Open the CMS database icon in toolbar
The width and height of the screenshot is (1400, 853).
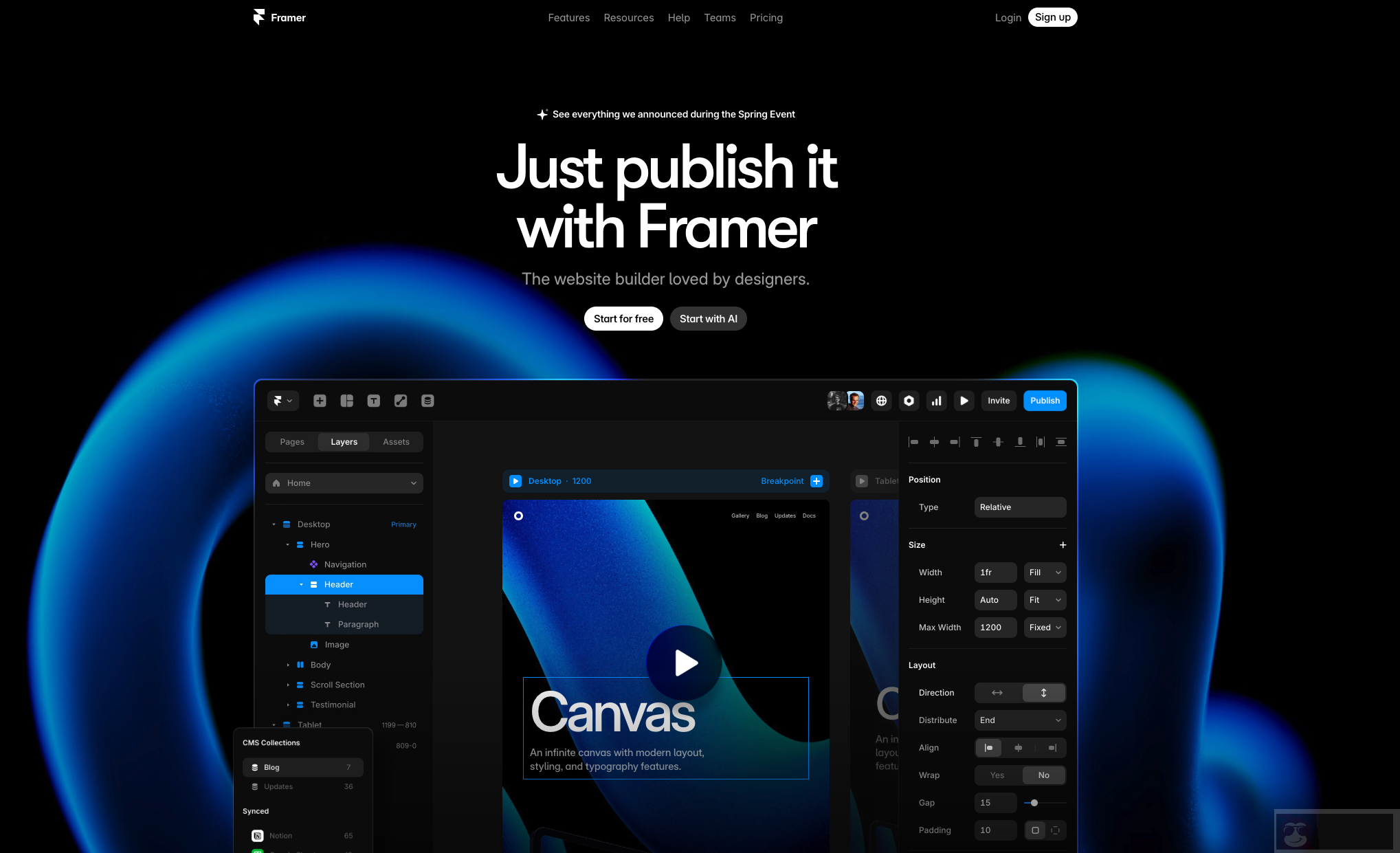[x=427, y=401]
